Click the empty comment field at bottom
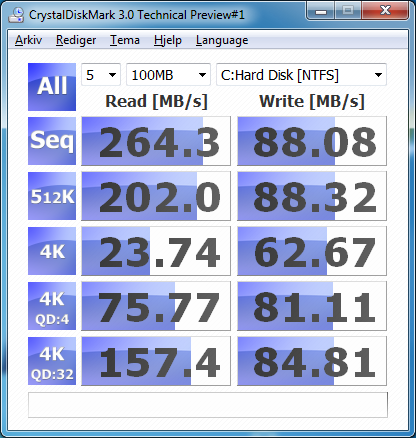Viewport: 417px width, 438px height. (x=208, y=405)
